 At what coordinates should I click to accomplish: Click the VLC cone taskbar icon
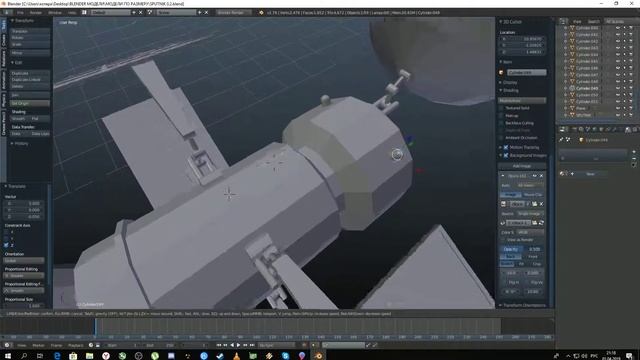pyautogui.click(x=236, y=356)
